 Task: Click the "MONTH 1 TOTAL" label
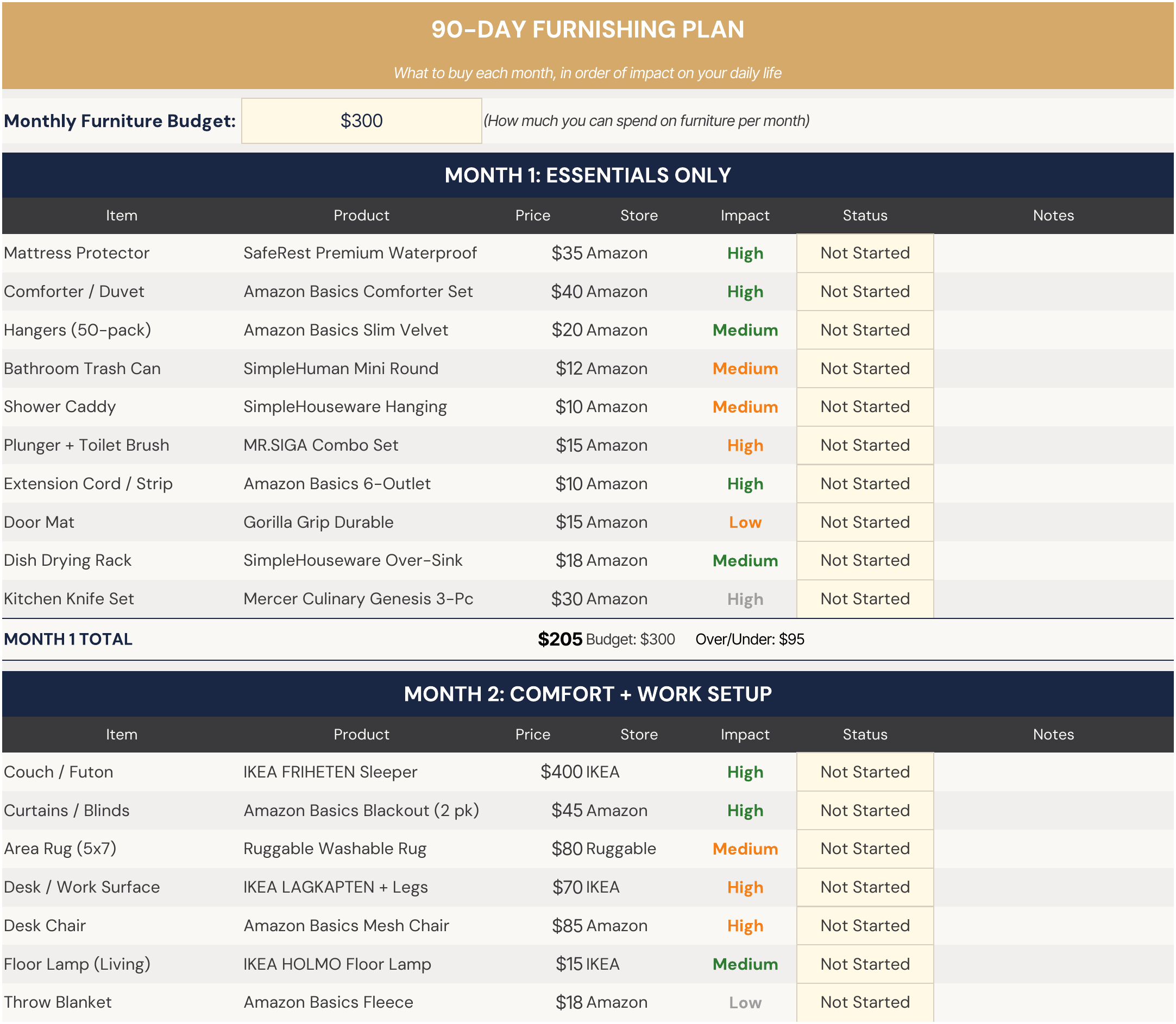tap(68, 640)
